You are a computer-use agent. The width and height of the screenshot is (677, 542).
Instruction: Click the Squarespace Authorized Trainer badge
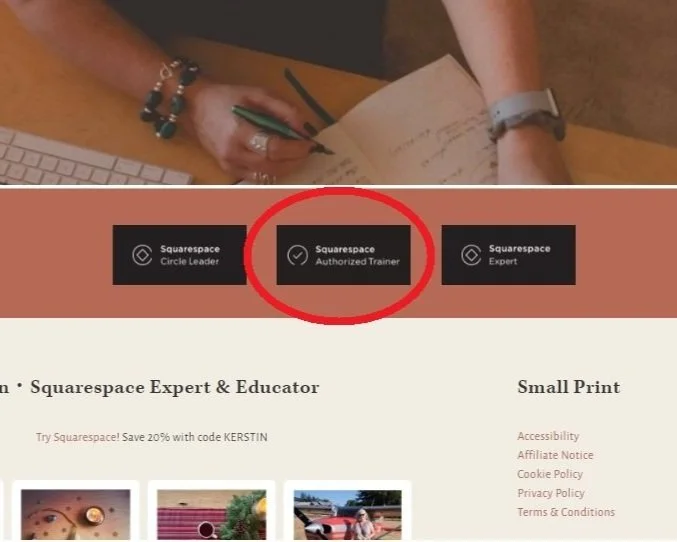(344, 255)
